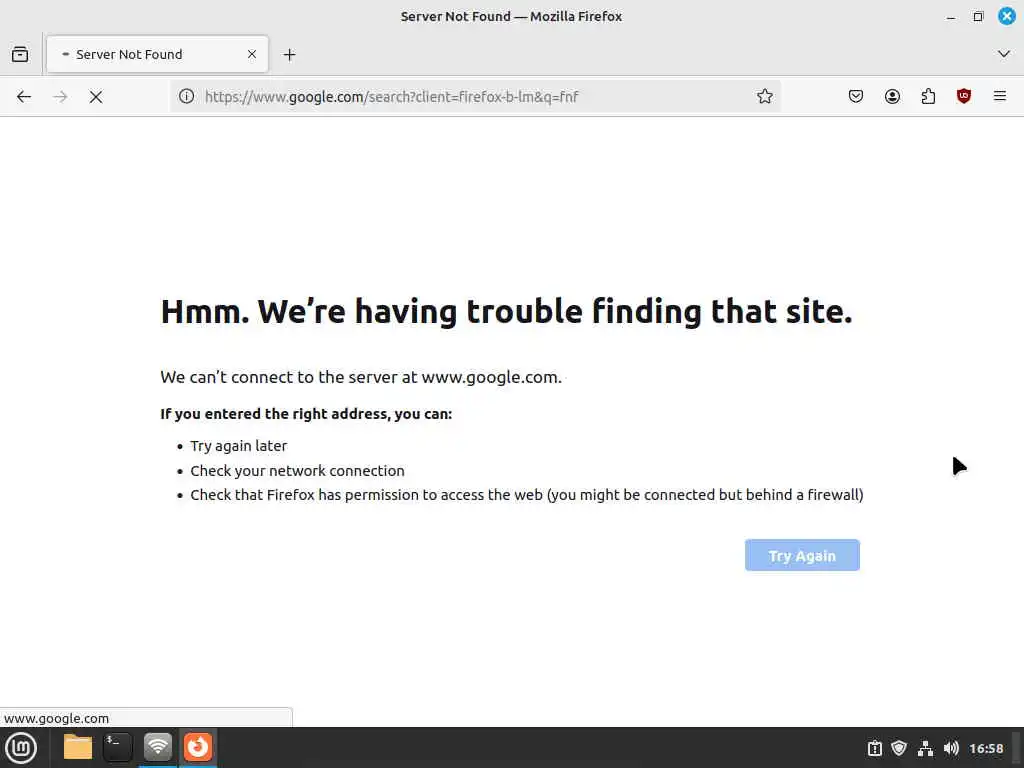Click the Try Again button
Image resolution: width=1024 pixels, height=768 pixels.
(802, 555)
